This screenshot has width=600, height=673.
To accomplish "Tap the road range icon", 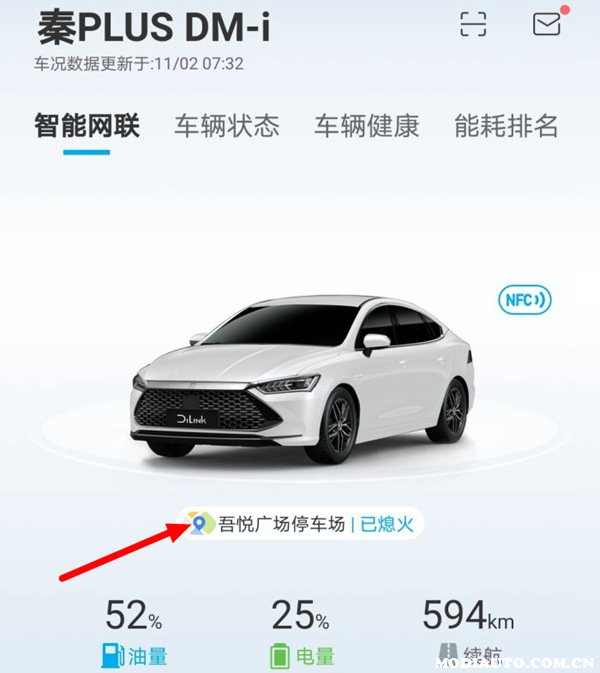I will (447, 655).
